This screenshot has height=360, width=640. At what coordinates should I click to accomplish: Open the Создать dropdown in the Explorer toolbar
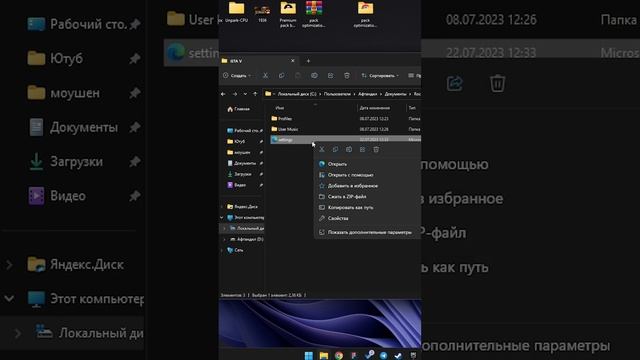click(237, 76)
